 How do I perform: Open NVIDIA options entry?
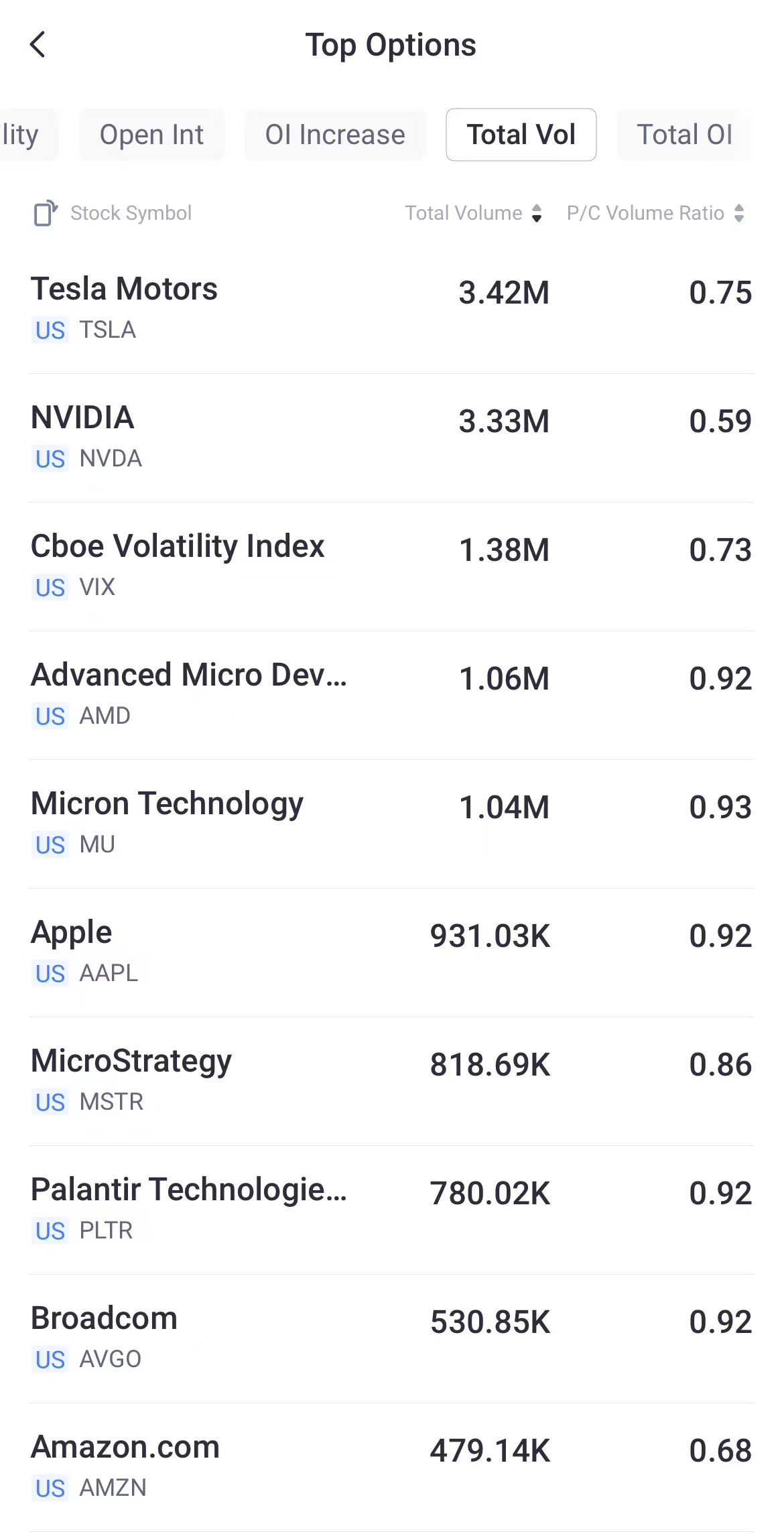pos(392,437)
